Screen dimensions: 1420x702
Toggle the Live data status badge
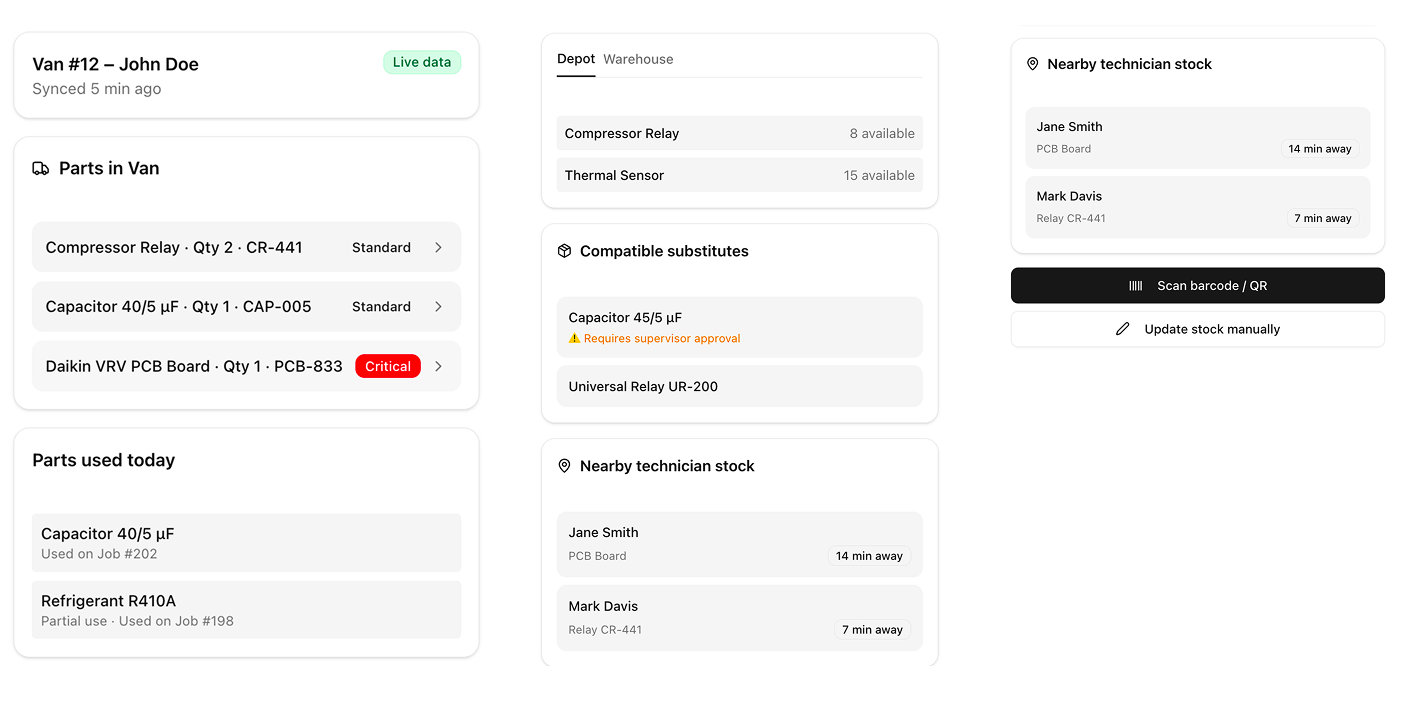[x=422, y=61]
